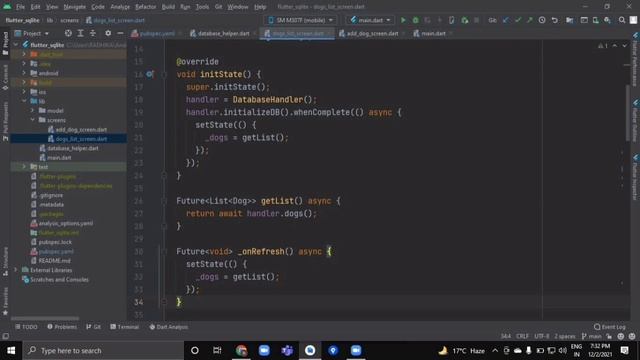Image resolution: width=640 pixels, height=360 pixels.
Task: Select add_dog_screen.dart in project tree
Action: coord(81,129)
